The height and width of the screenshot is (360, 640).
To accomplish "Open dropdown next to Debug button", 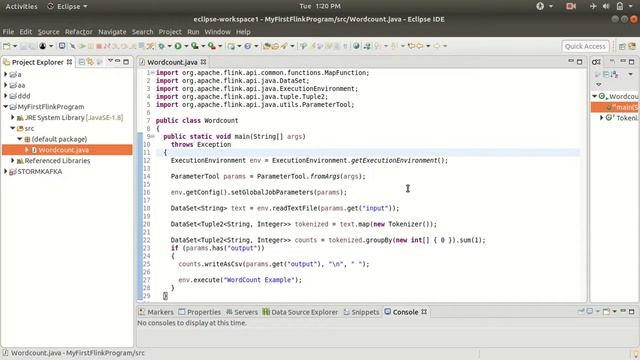I will pyautogui.click(x=169, y=46).
